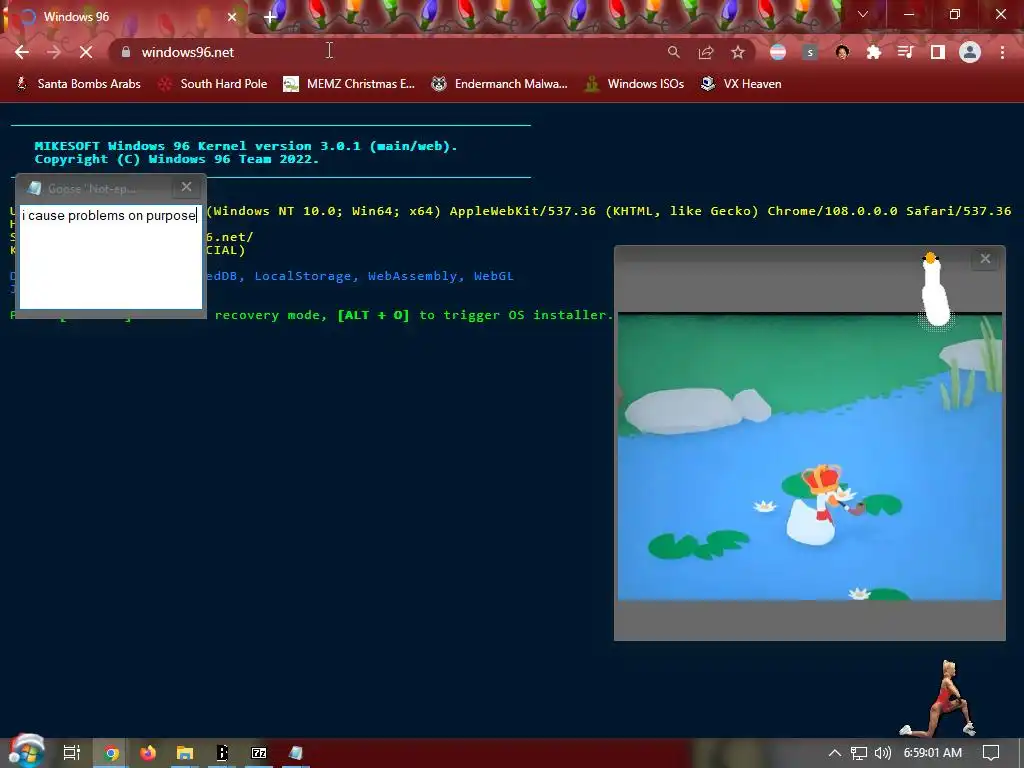This screenshot has width=1024, height=768.
Task: Stop loading the windows96.net page
Action: (x=86, y=52)
